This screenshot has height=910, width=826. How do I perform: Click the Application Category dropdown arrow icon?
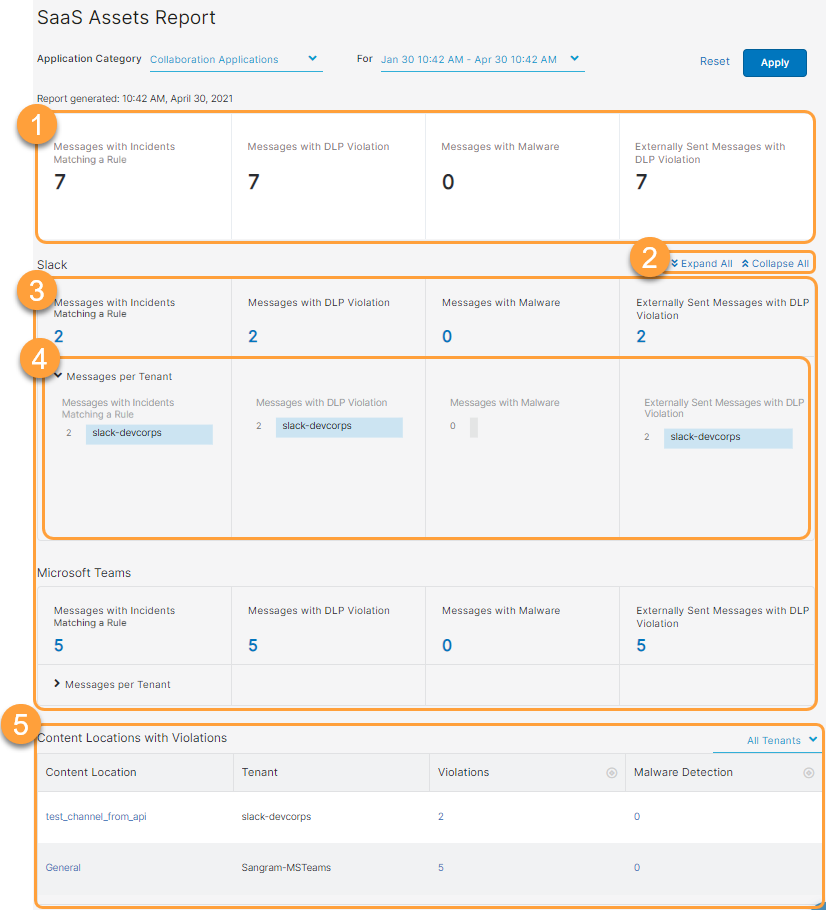(x=312, y=59)
